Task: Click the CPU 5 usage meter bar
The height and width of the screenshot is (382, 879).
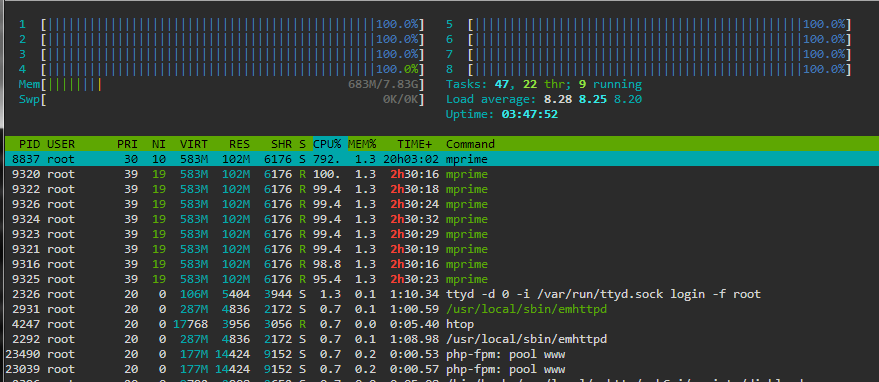Action: pyautogui.click(x=660, y=25)
